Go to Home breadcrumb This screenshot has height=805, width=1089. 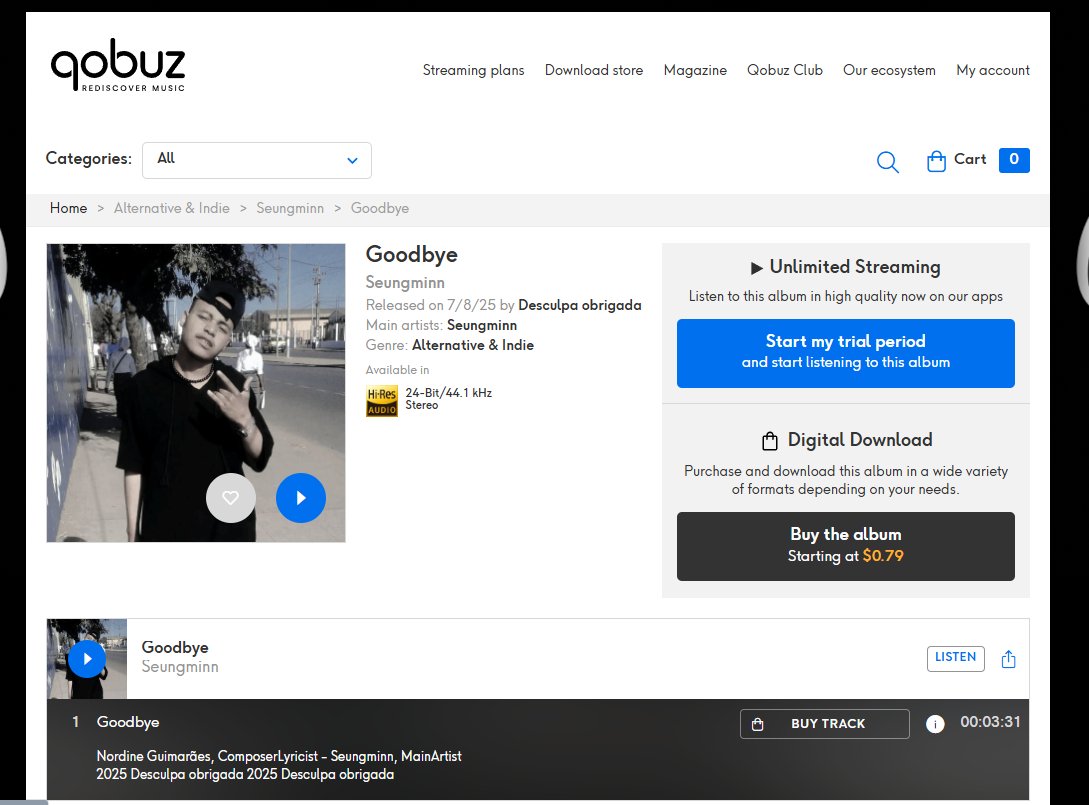[x=68, y=208]
